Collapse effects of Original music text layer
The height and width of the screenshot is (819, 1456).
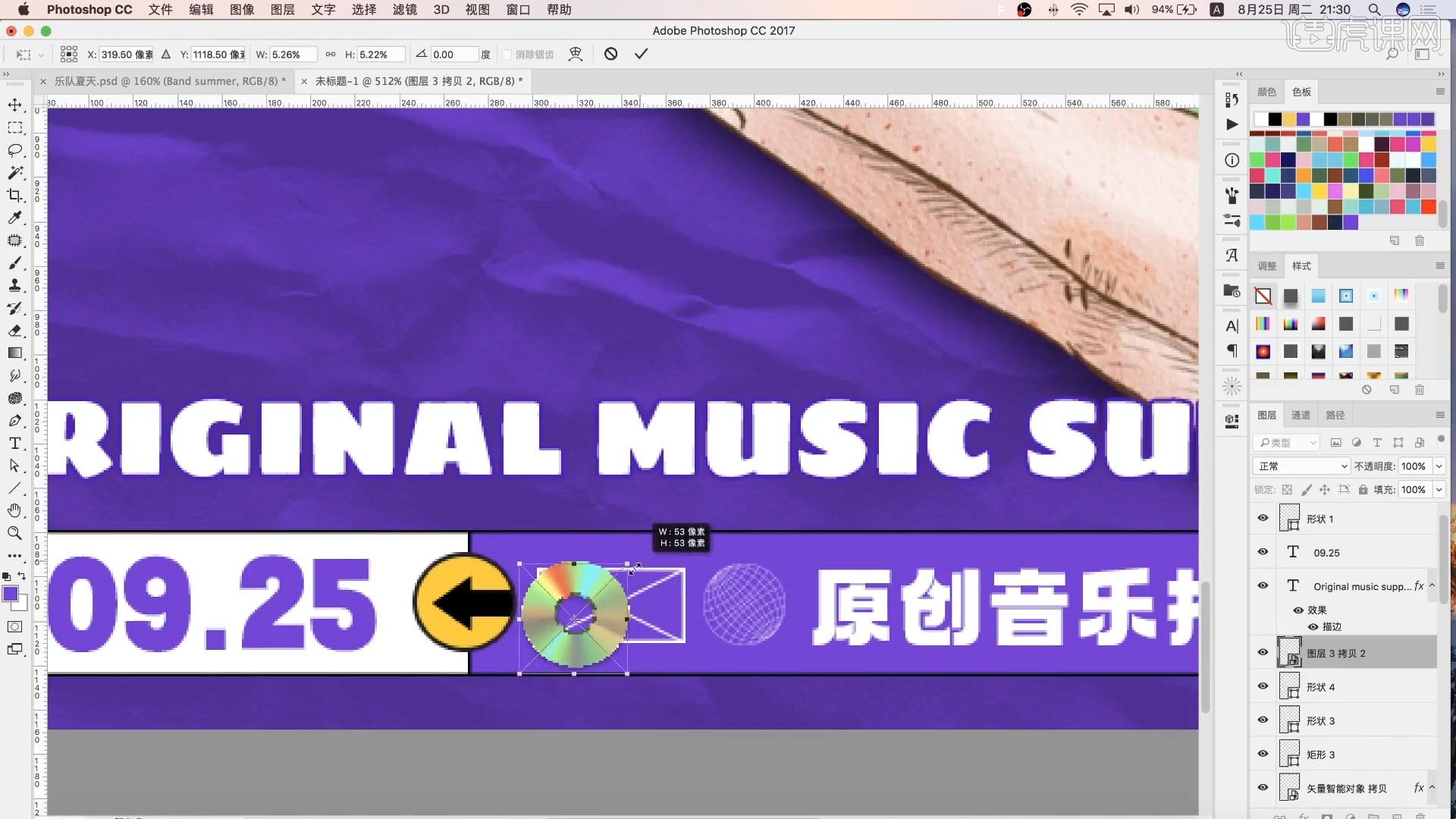point(1432,585)
